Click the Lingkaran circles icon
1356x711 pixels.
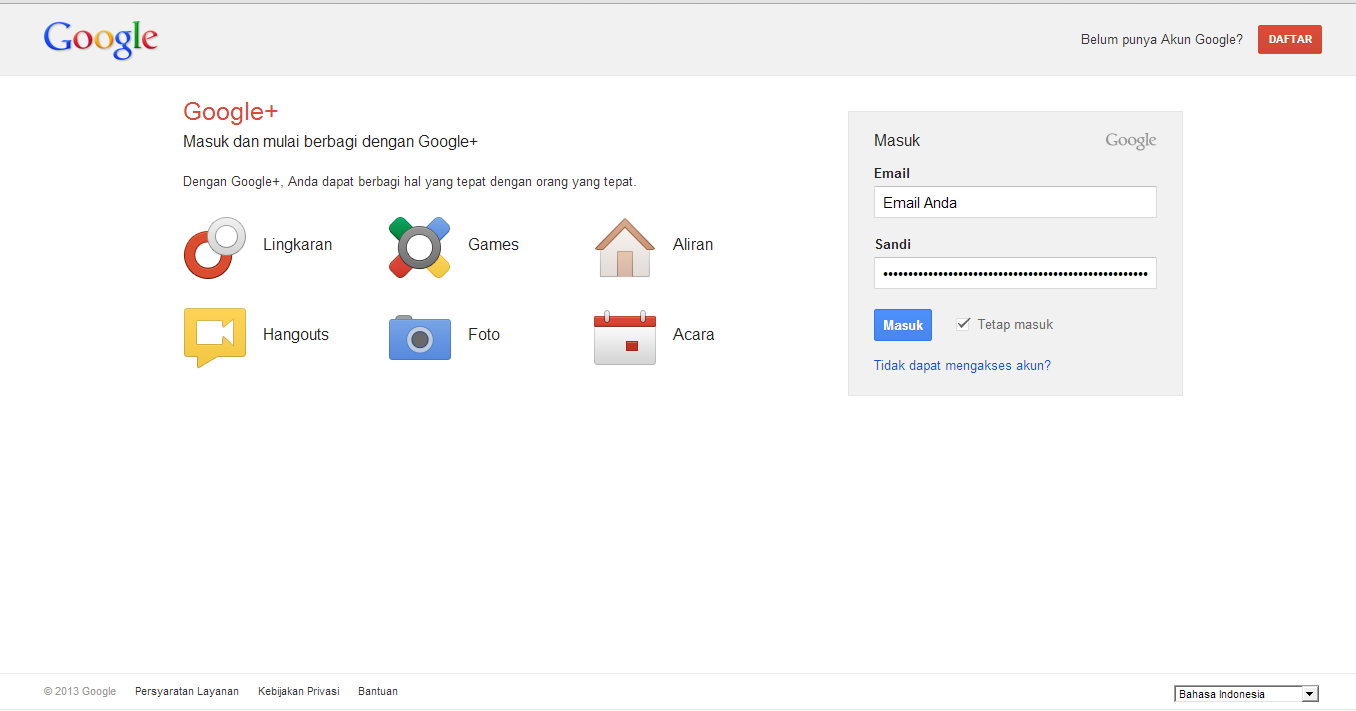point(215,247)
